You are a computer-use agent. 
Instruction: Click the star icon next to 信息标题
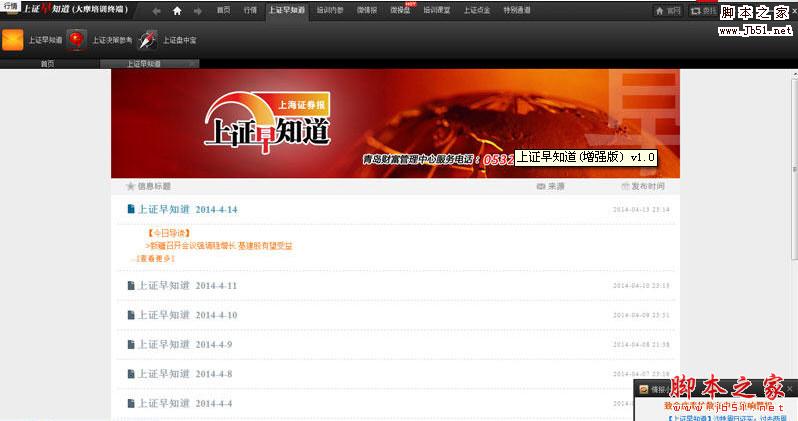click(x=130, y=186)
